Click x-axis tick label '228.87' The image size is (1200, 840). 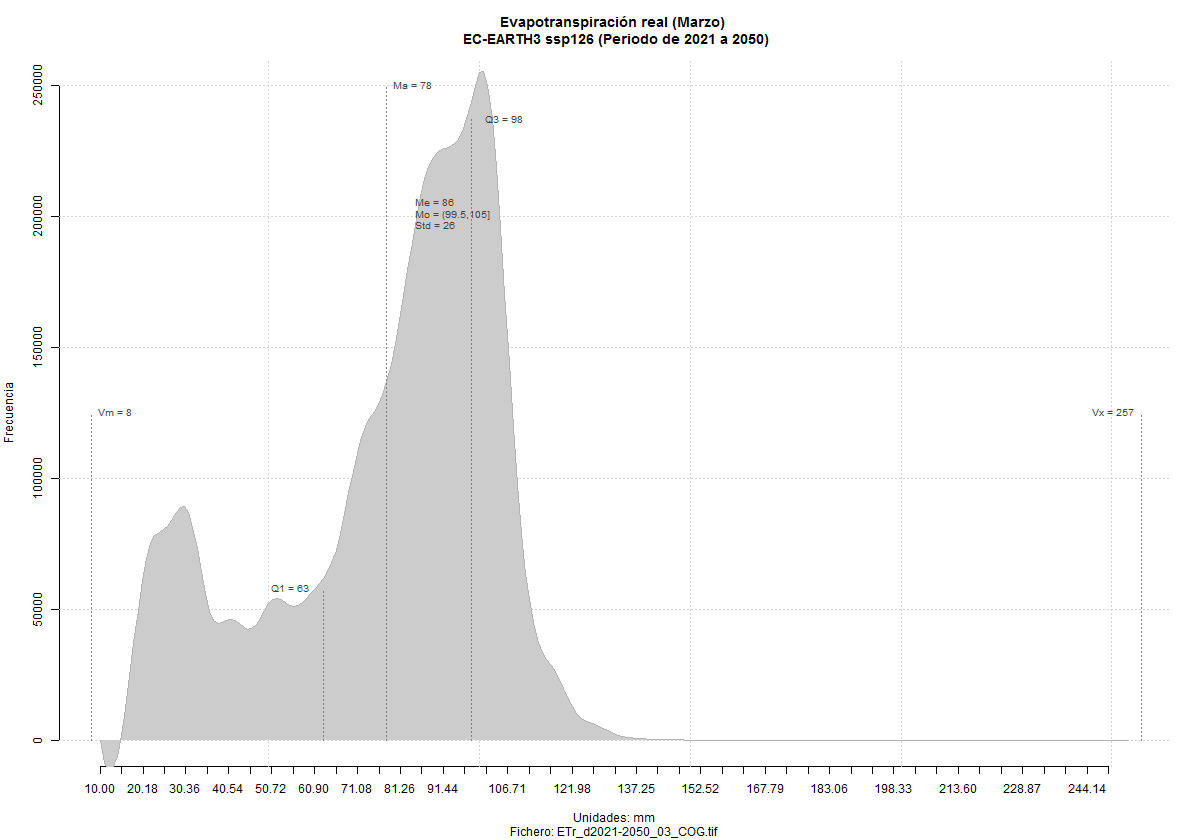[x=1022, y=789]
